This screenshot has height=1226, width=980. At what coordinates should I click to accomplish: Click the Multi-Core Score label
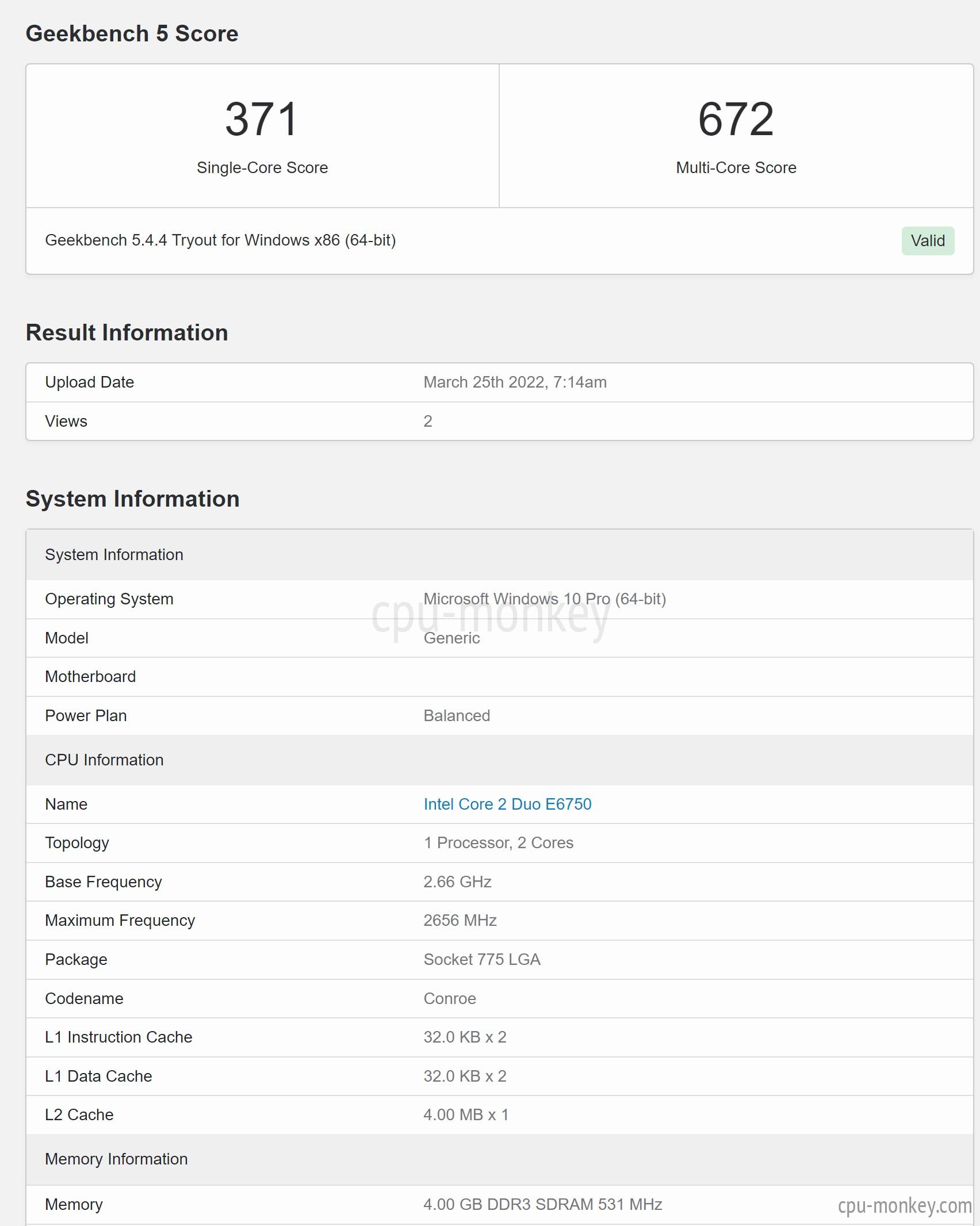pyautogui.click(x=736, y=167)
